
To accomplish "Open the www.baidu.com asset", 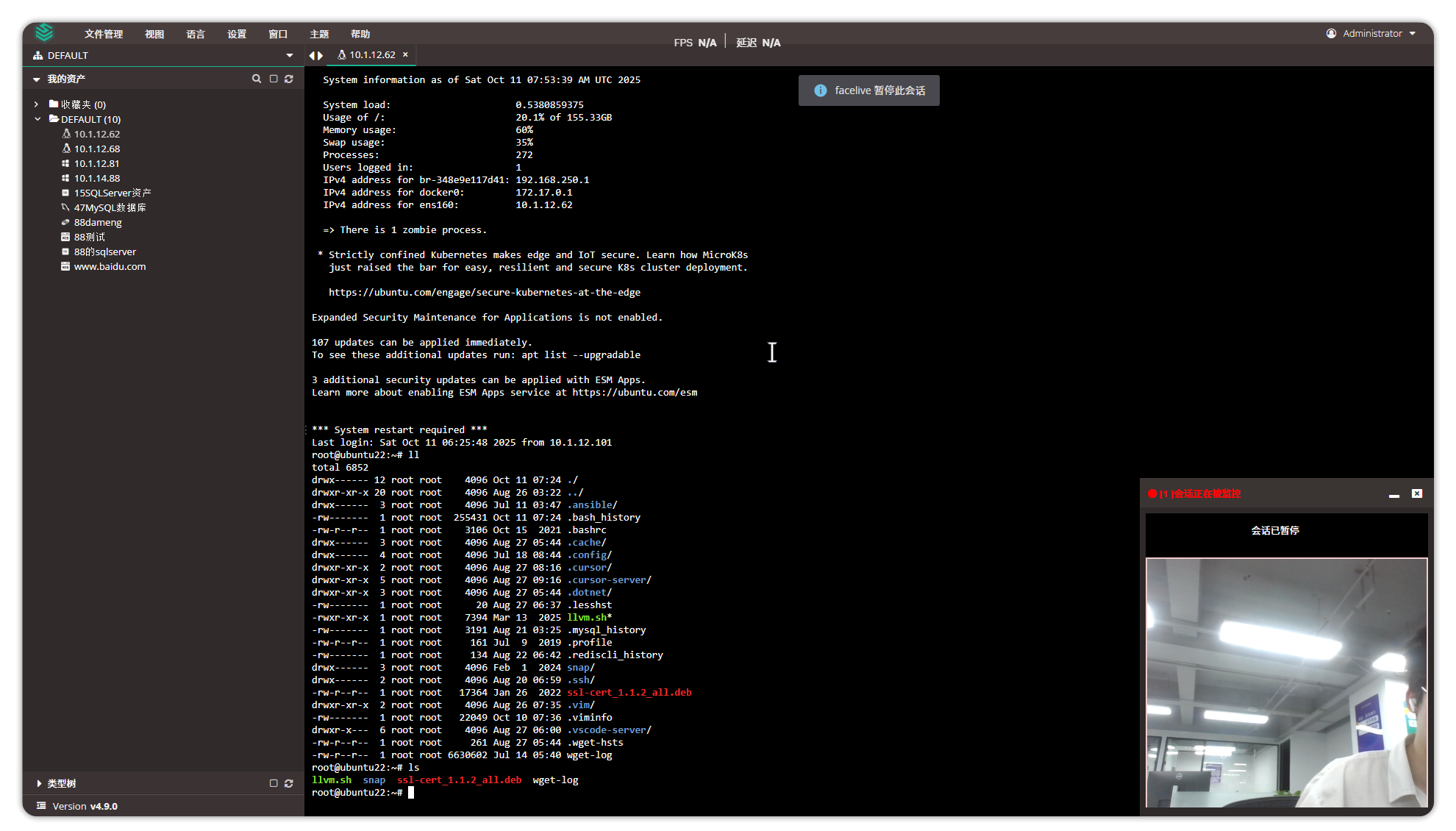I will pos(110,266).
